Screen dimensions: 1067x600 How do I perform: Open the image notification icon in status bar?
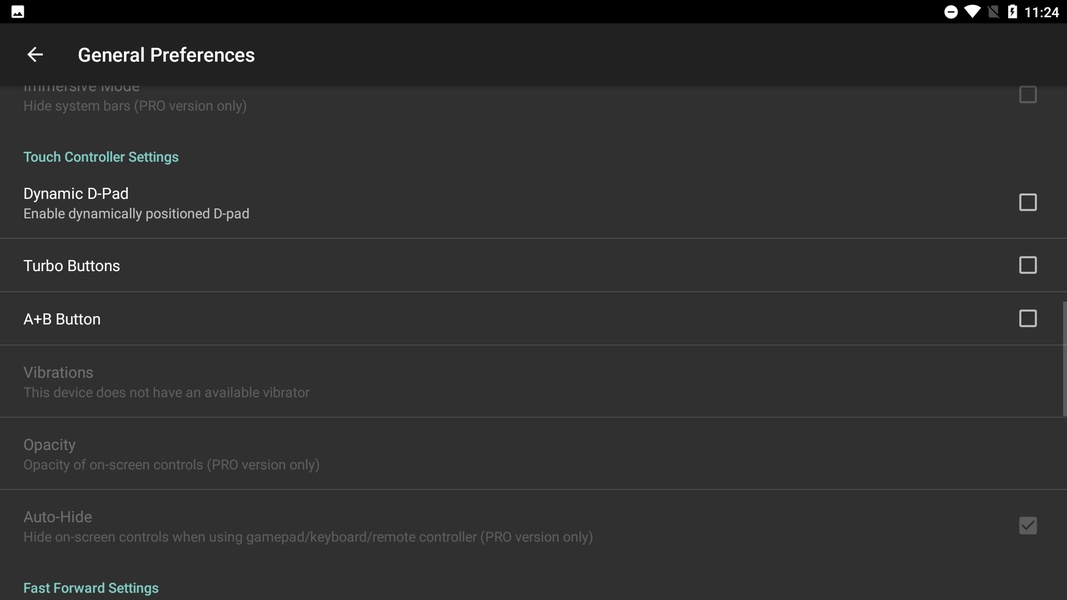tap(17, 12)
